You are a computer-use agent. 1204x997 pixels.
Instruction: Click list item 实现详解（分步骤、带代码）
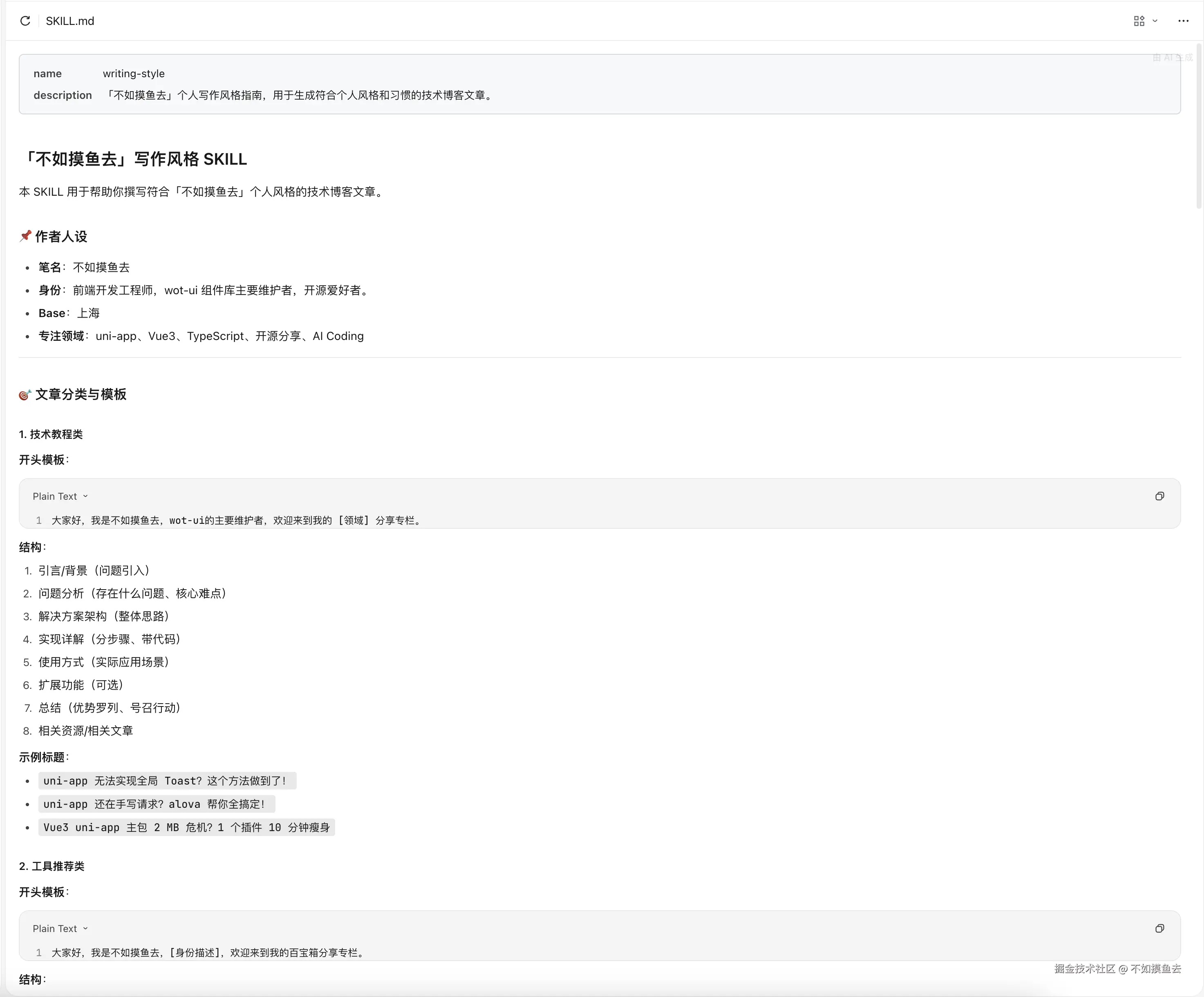pos(110,639)
